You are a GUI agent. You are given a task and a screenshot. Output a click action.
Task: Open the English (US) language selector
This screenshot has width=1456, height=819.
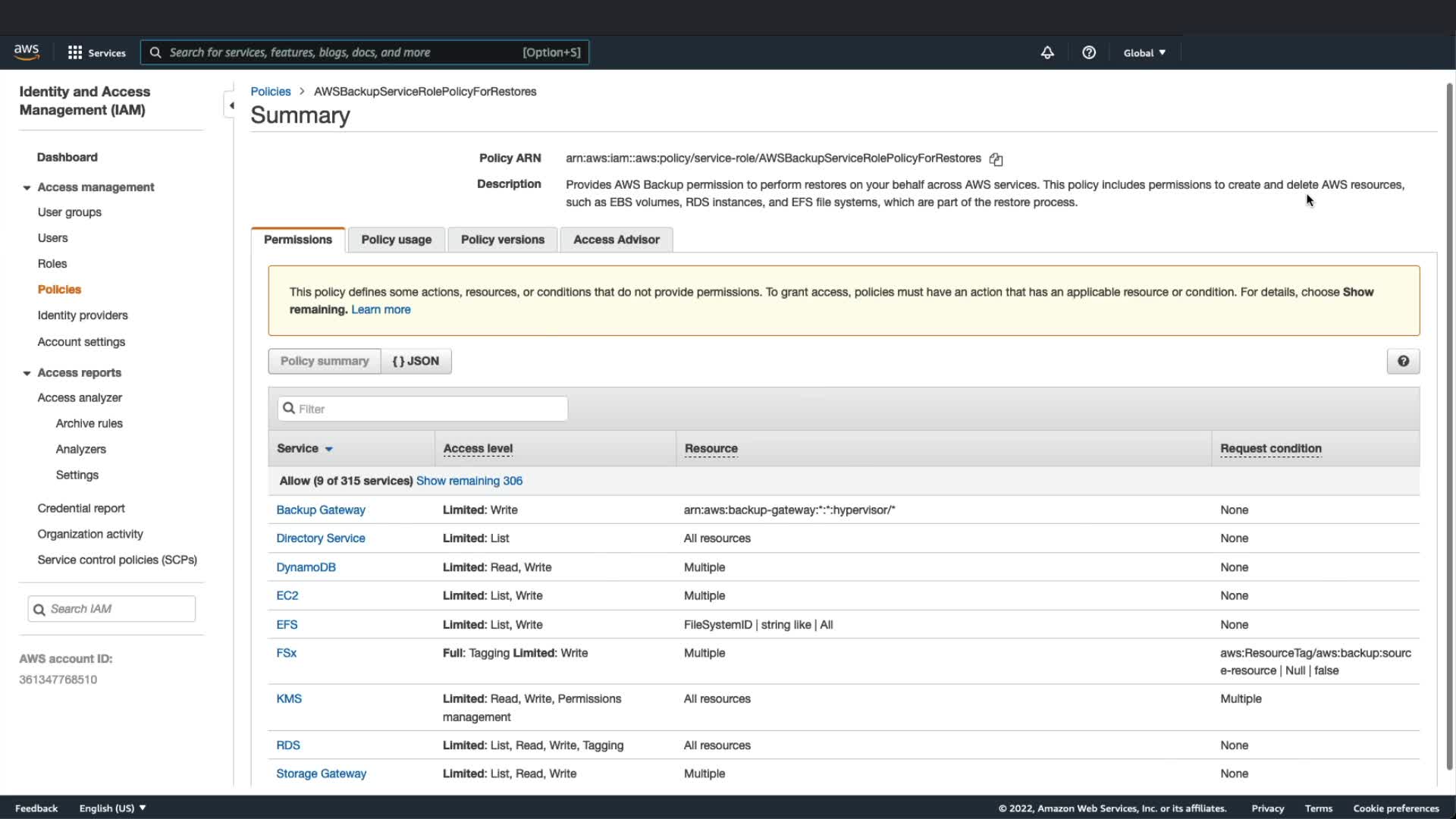(112, 808)
